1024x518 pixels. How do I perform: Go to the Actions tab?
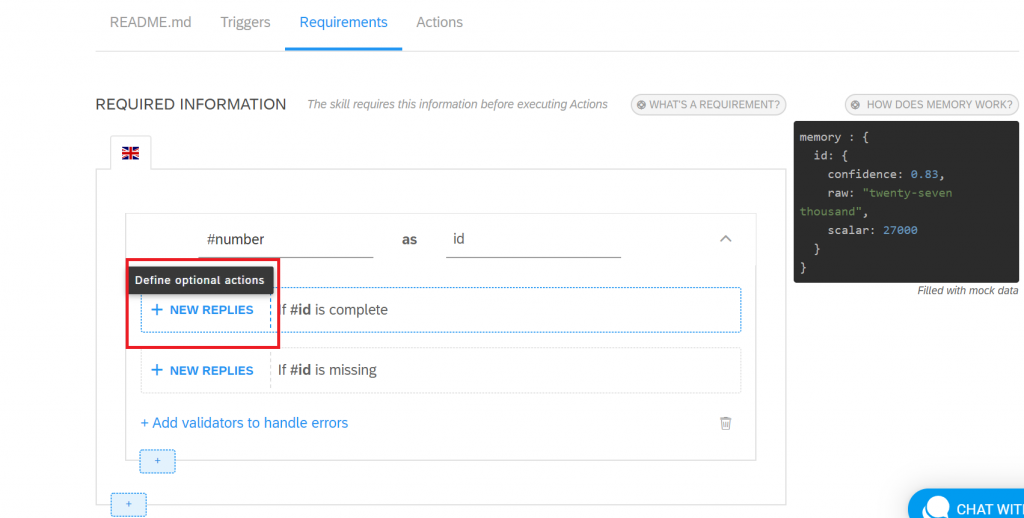pos(440,22)
